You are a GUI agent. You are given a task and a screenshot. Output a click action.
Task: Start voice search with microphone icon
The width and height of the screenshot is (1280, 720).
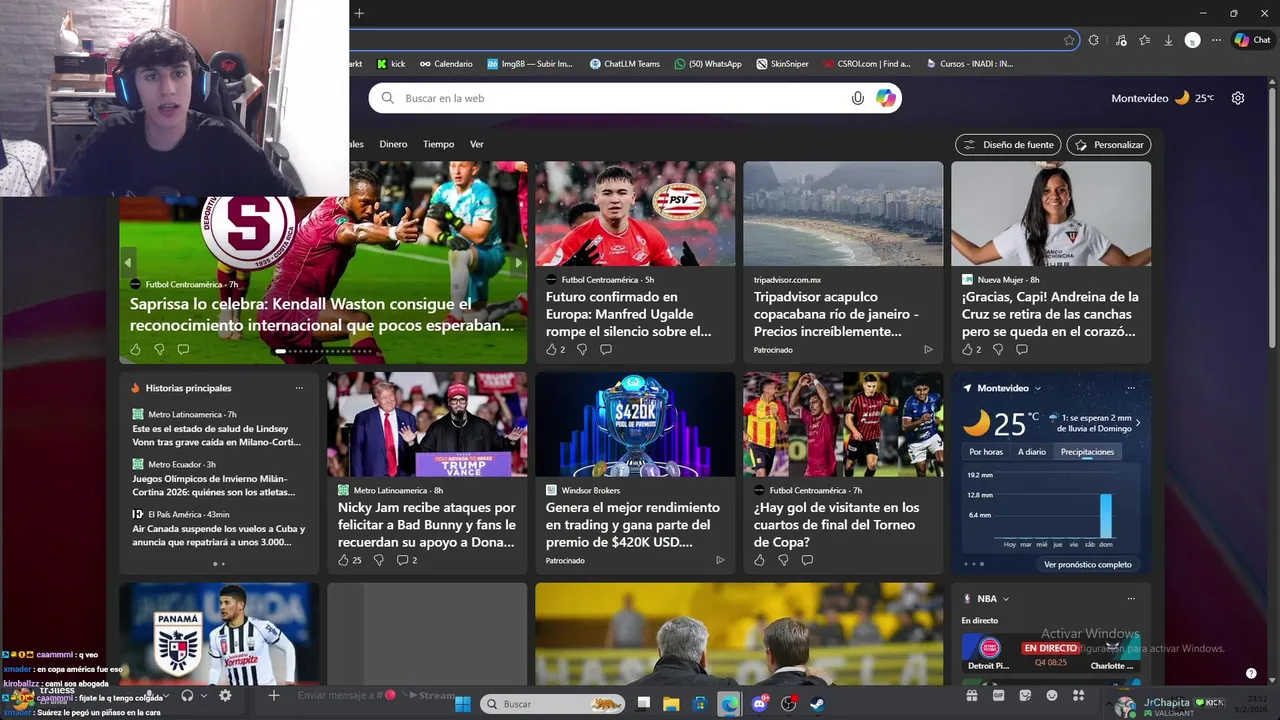[857, 98]
